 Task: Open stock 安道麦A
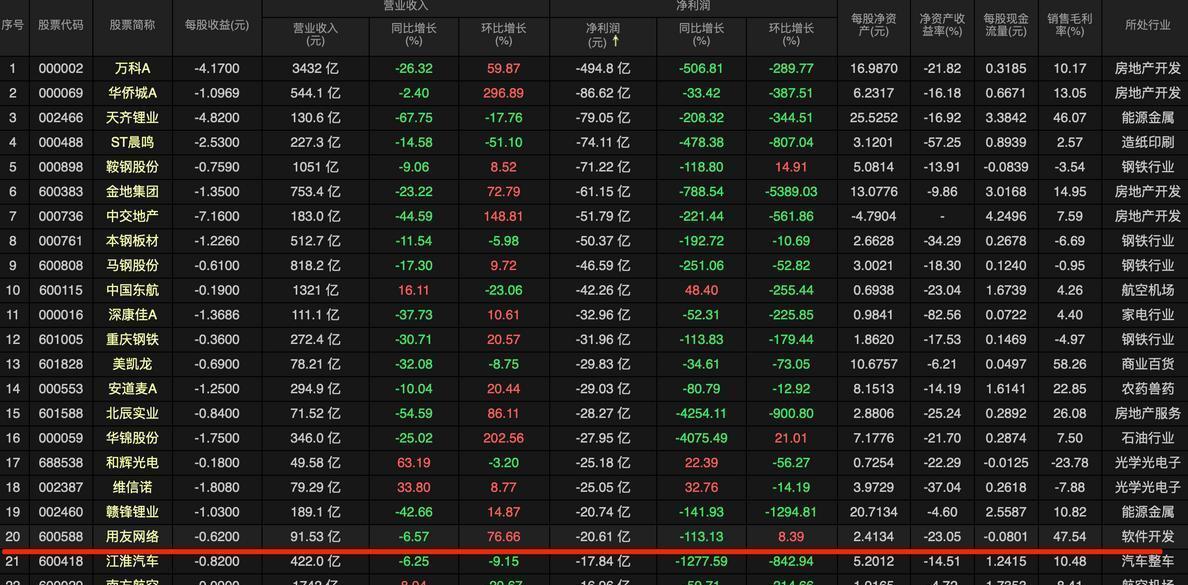133,389
